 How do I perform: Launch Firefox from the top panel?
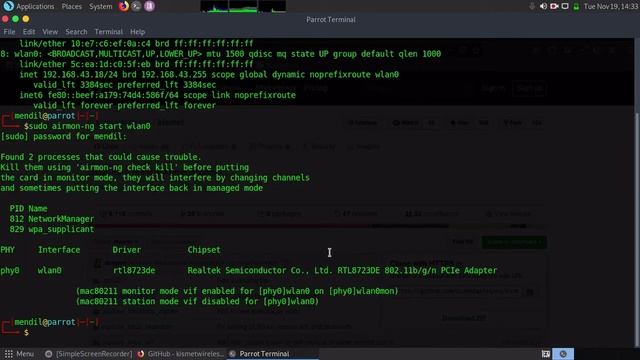point(124,6)
